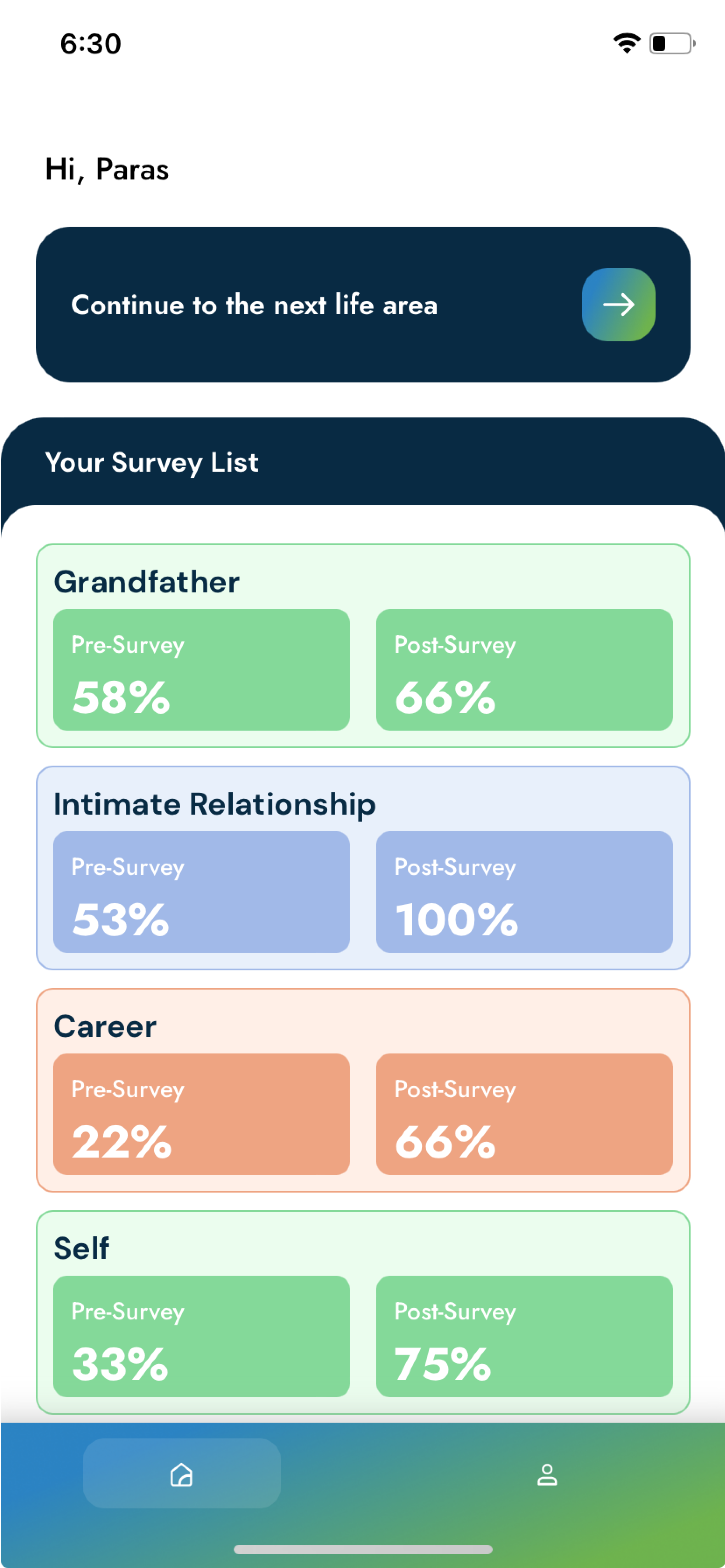View Self Pre-Survey 33% tile
The image size is (725, 1568).
tap(202, 1336)
